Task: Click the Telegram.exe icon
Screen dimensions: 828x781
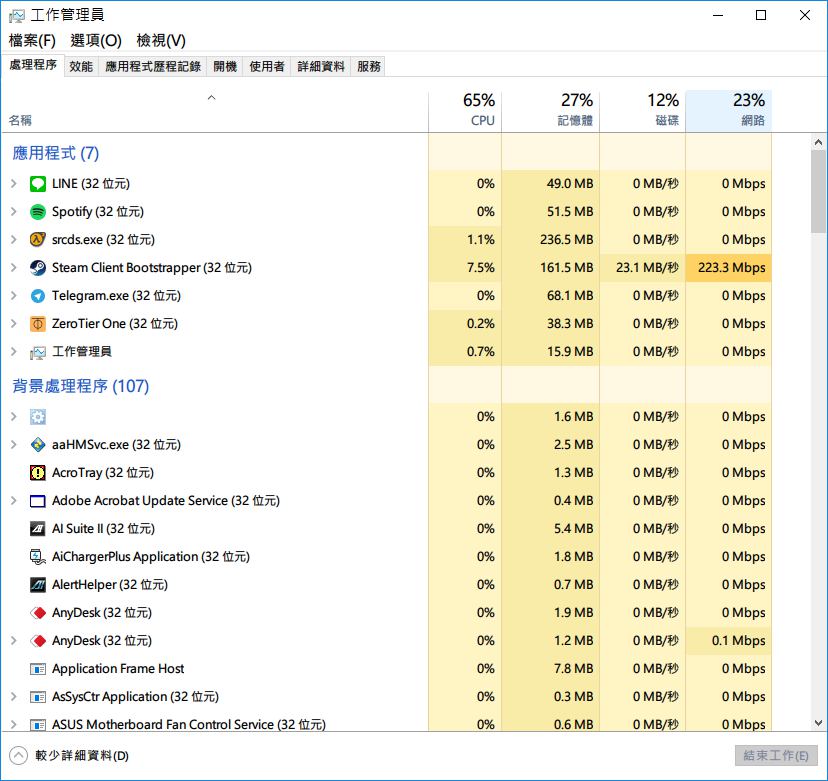Action: [38, 296]
